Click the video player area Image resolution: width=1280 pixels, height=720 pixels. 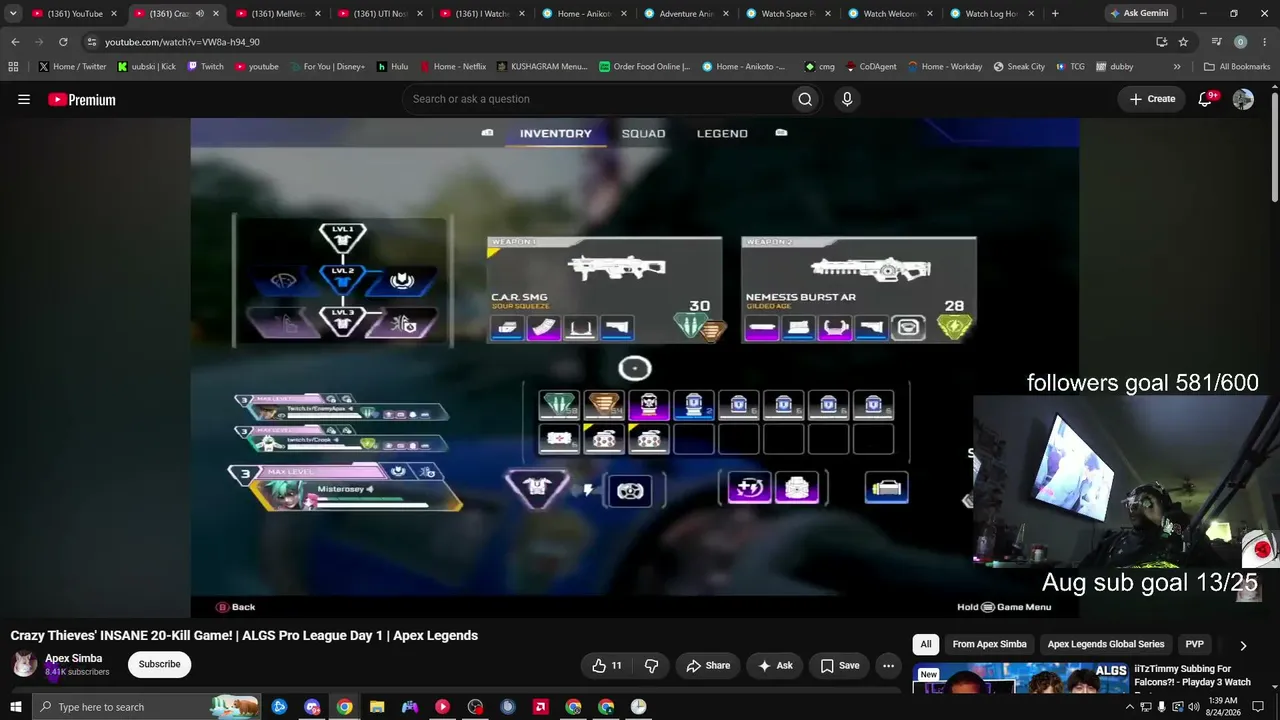click(635, 368)
